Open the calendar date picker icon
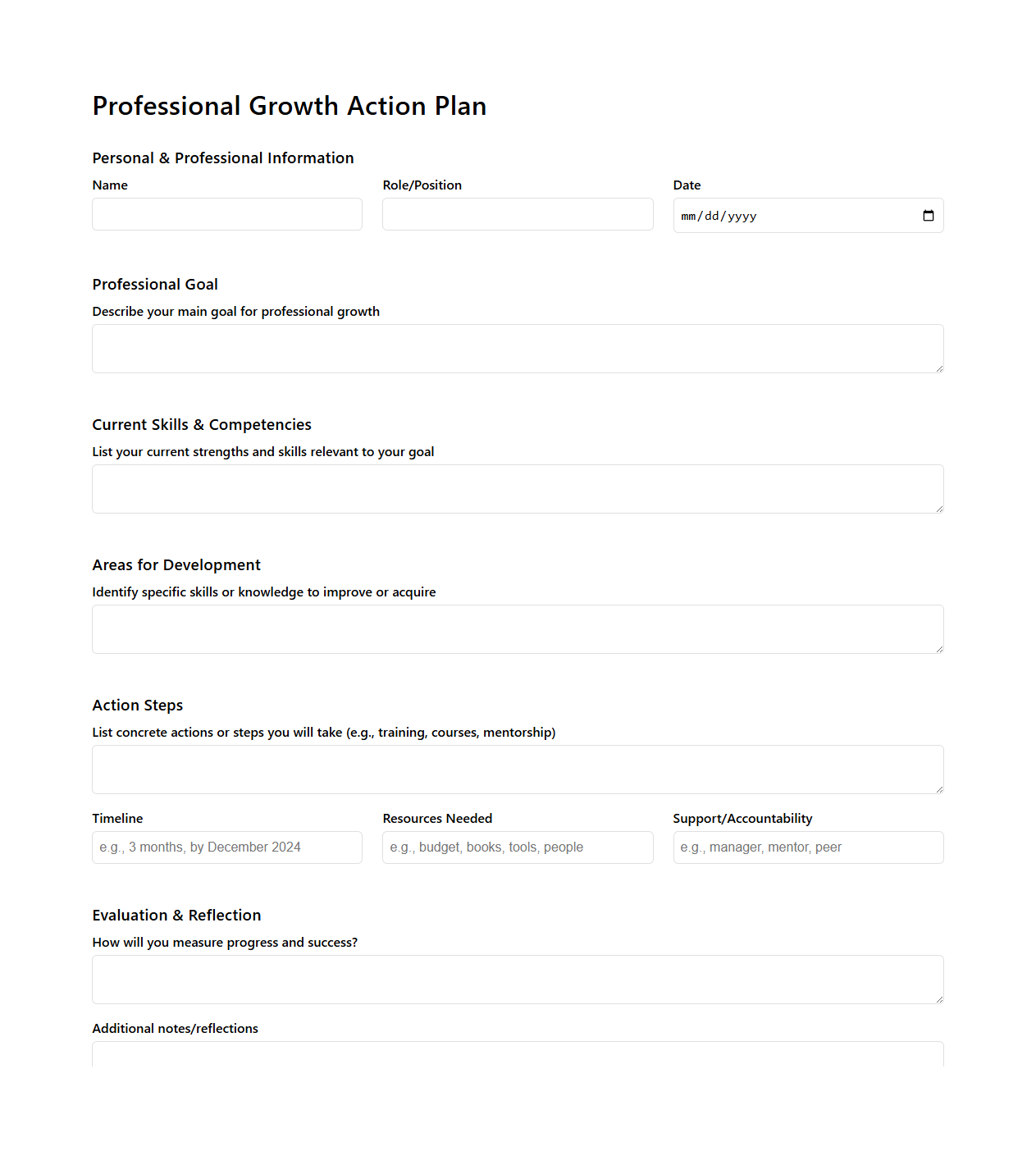1036x1174 pixels. (928, 215)
